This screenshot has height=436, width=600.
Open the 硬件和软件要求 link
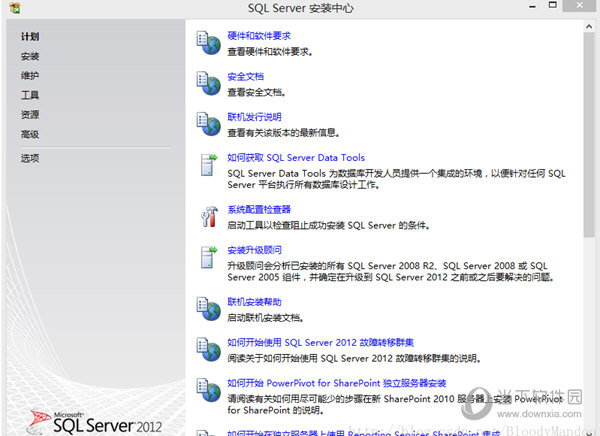[259, 36]
